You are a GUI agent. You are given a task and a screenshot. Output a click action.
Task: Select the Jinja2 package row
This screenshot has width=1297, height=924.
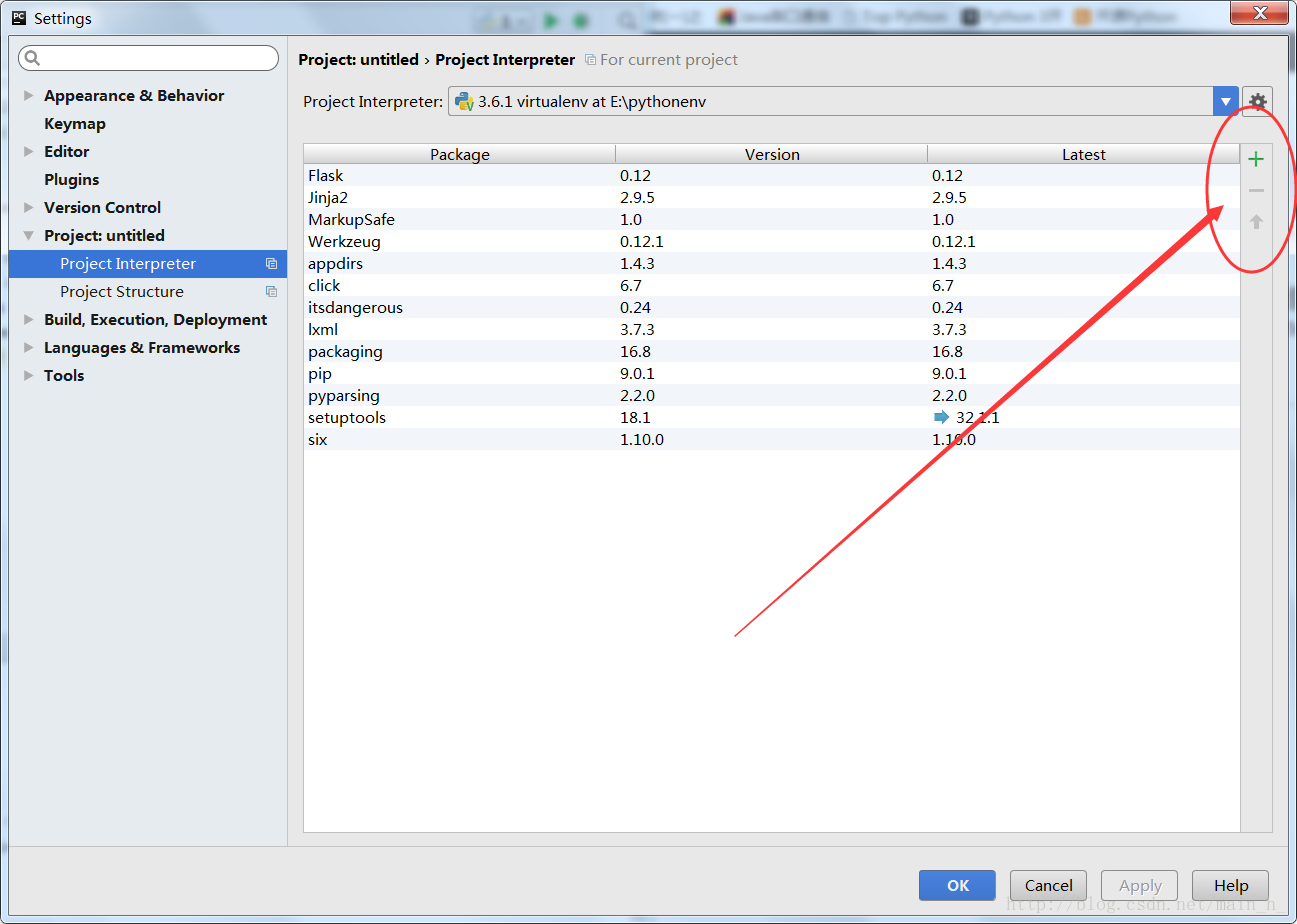[772, 198]
